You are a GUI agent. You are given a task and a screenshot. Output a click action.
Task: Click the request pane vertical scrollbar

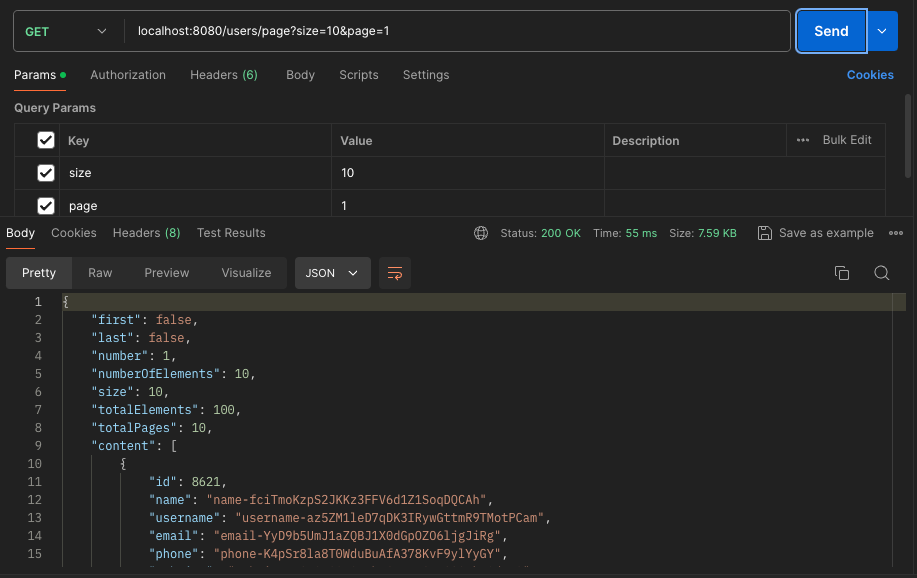(908, 136)
